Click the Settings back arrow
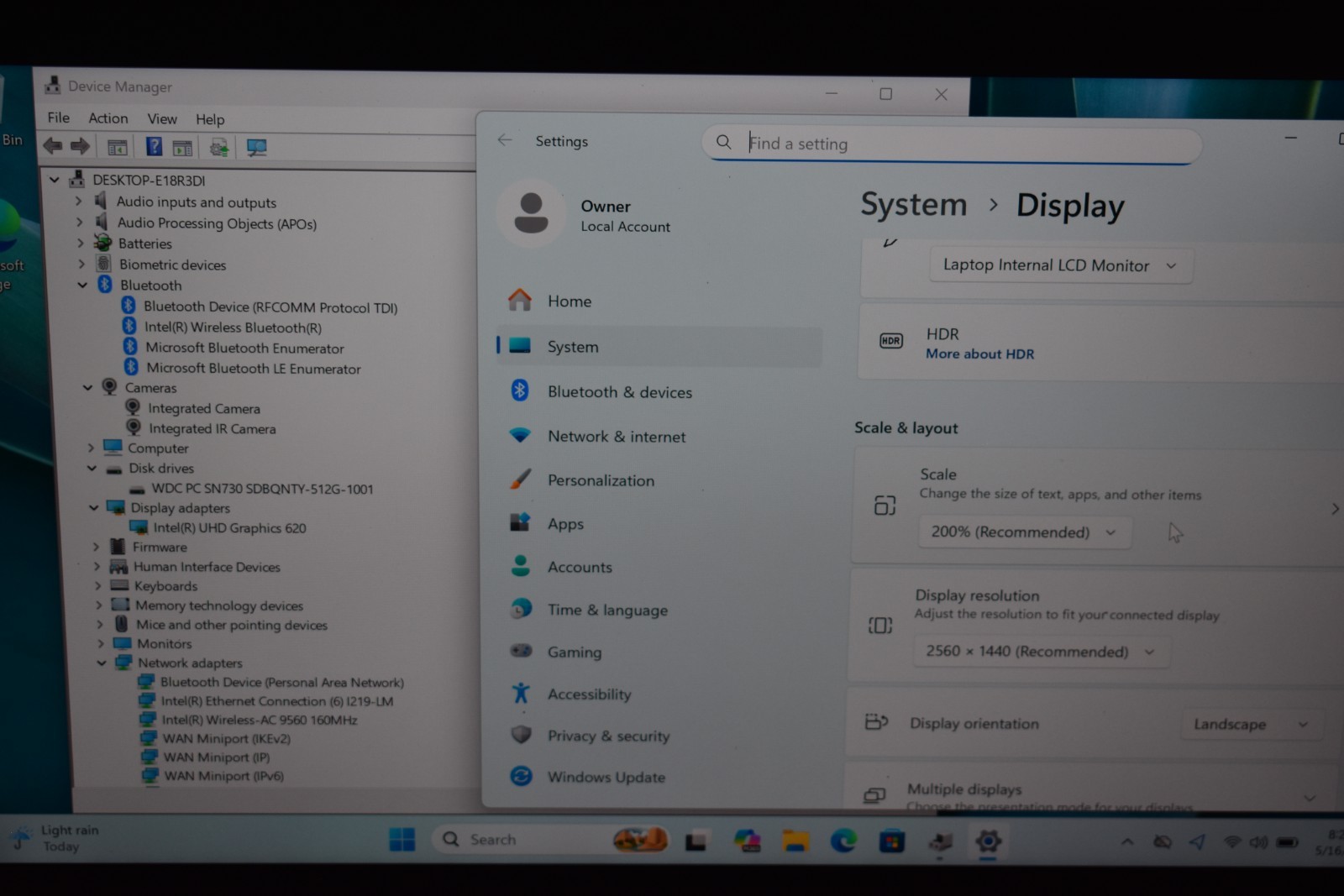1344x896 pixels. click(x=504, y=140)
